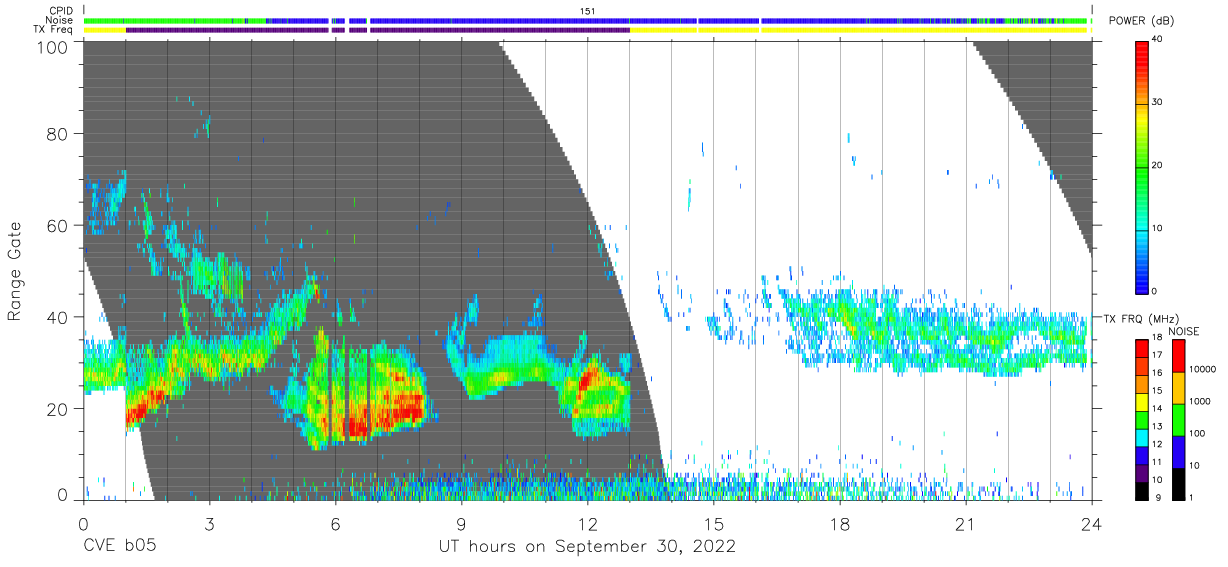Click the CPID value '151'
Screen dimensions: 1228x567
tap(587, 11)
